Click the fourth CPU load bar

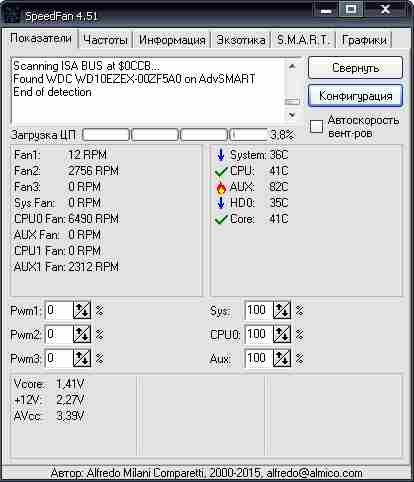249,135
